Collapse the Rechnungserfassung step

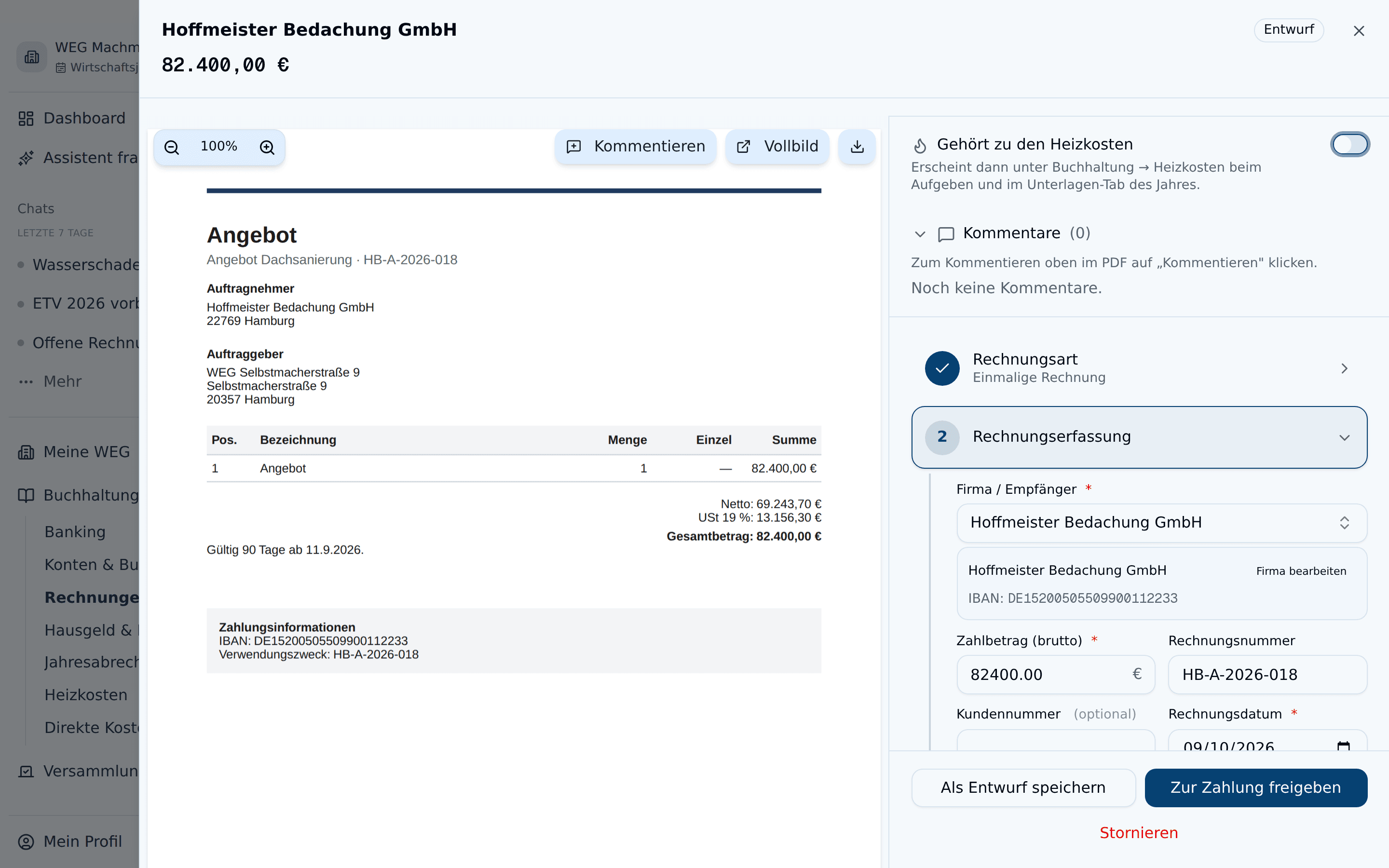click(1139, 437)
